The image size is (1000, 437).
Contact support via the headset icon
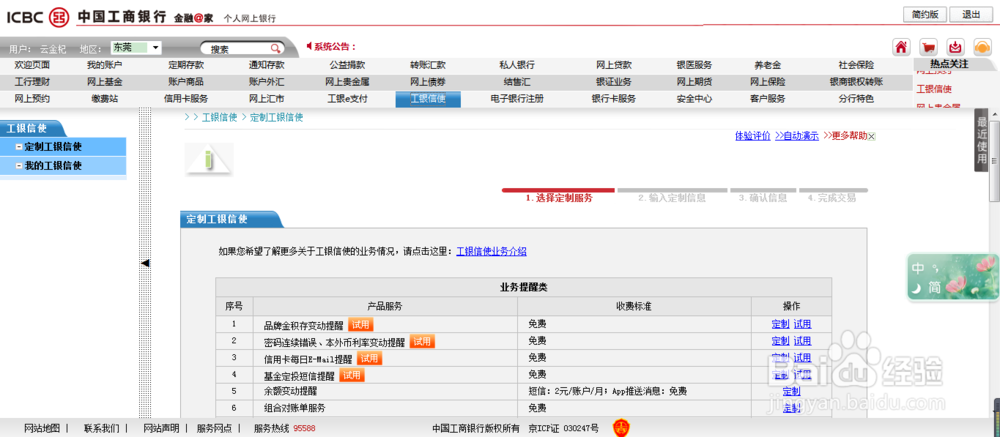point(982,47)
